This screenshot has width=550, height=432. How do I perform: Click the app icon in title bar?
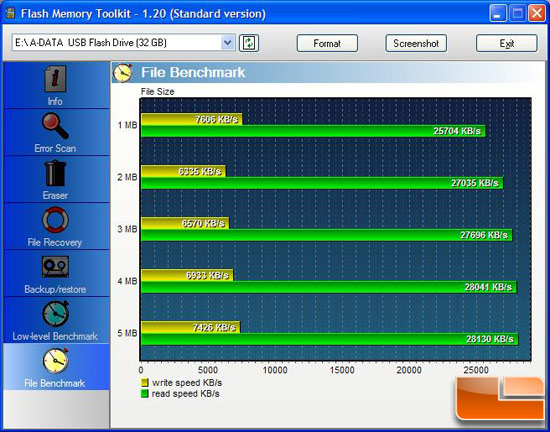click(11, 13)
